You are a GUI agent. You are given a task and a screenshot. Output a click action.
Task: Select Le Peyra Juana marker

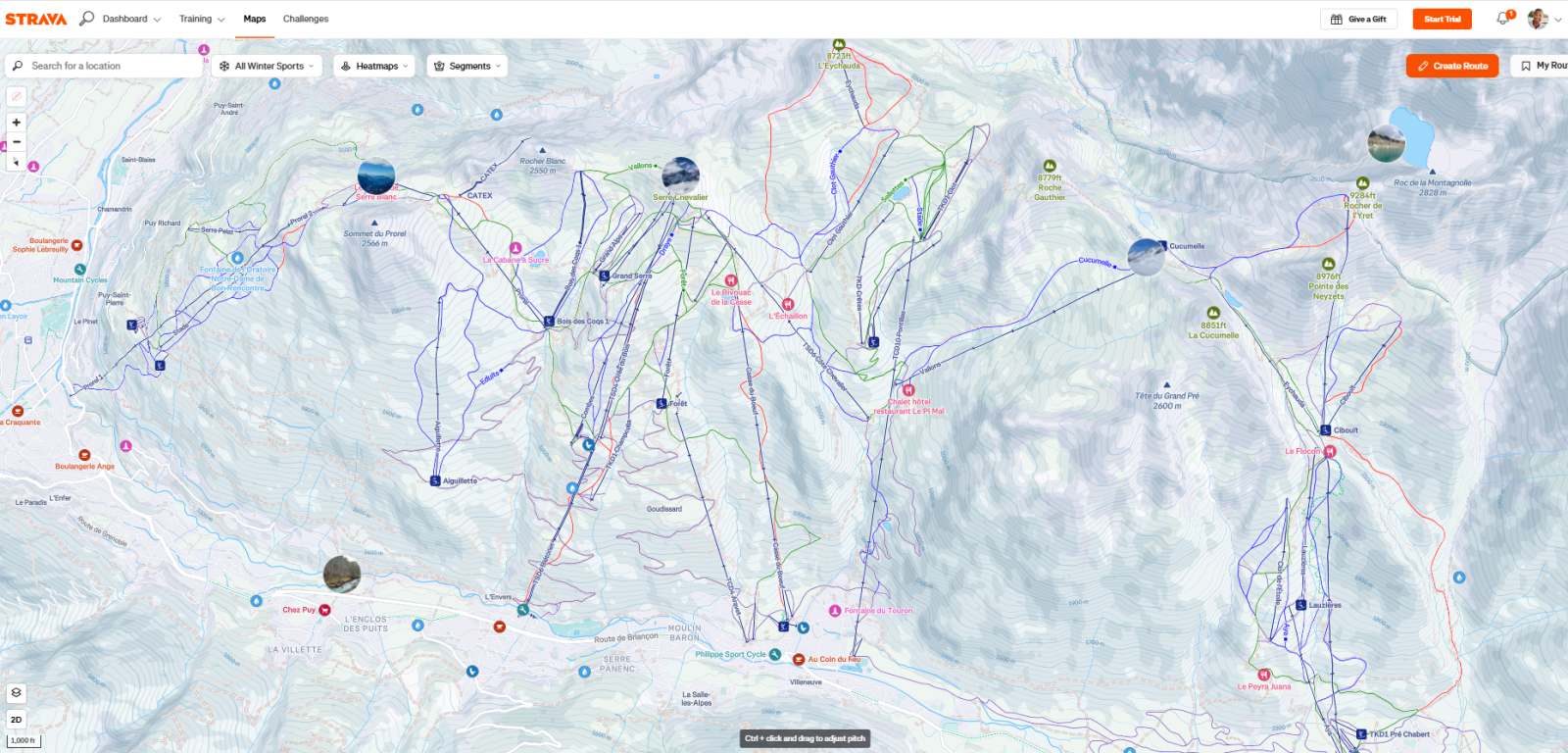(x=1264, y=675)
